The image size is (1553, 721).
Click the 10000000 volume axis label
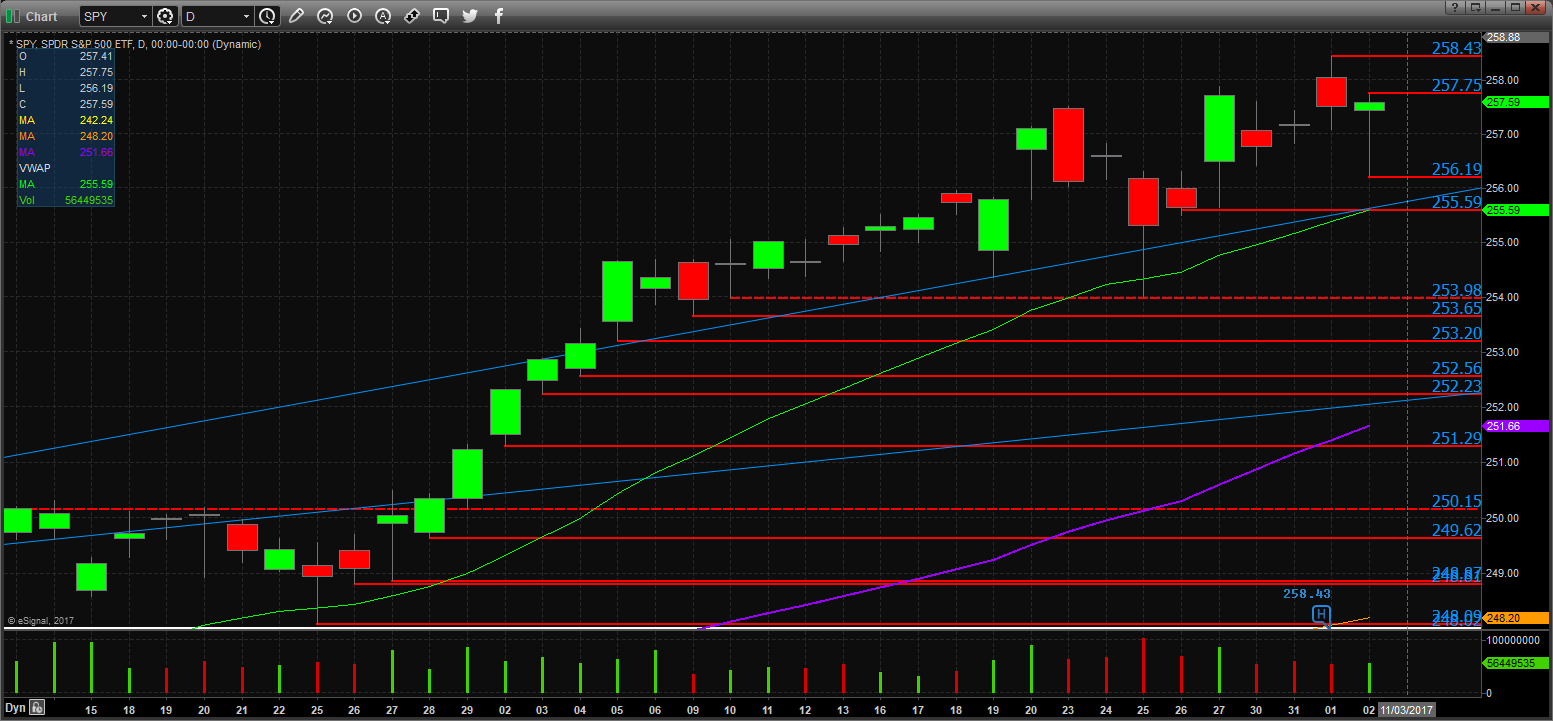(x=1512, y=639)
